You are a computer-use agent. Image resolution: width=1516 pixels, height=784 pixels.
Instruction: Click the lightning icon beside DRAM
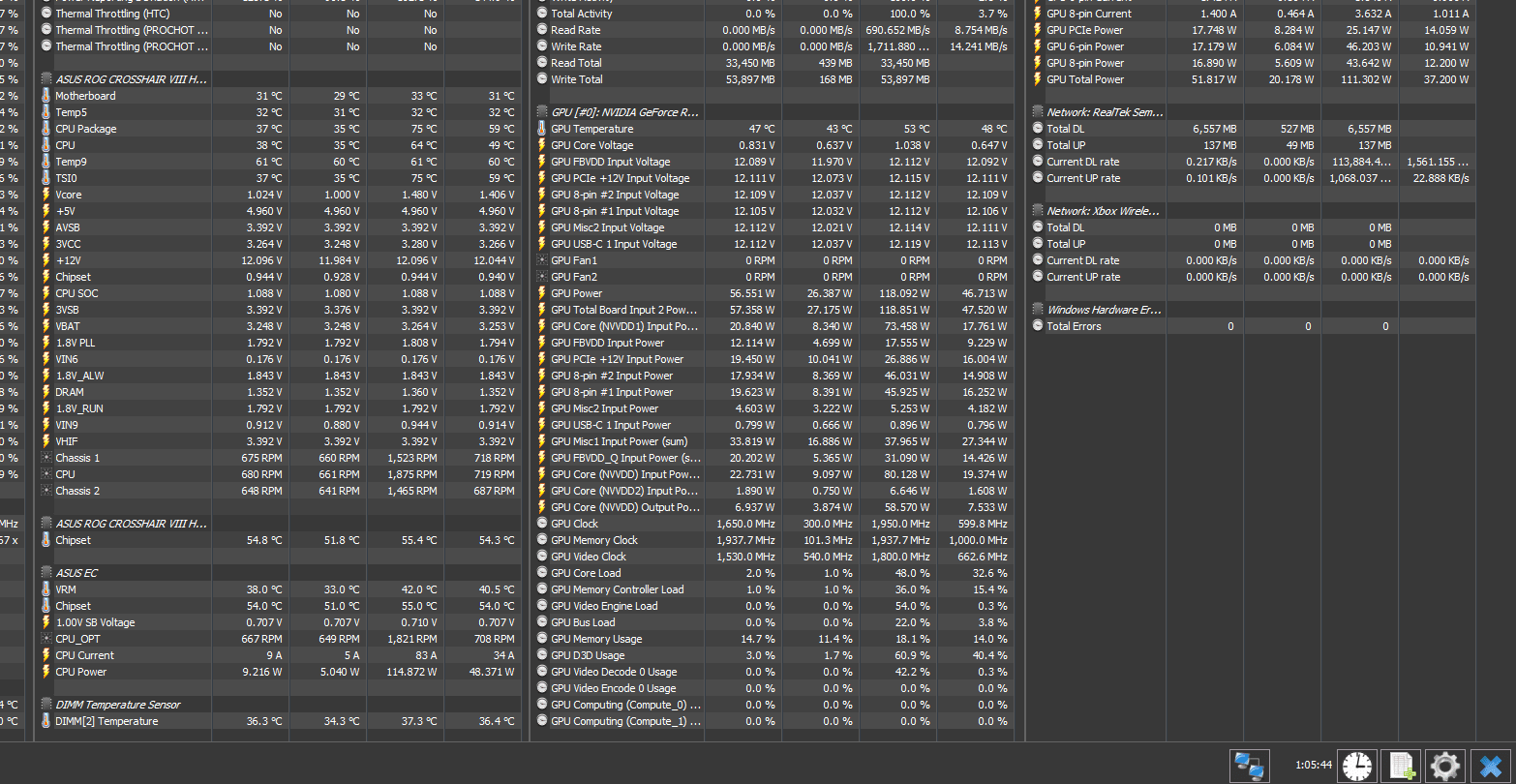coord(46,392)
